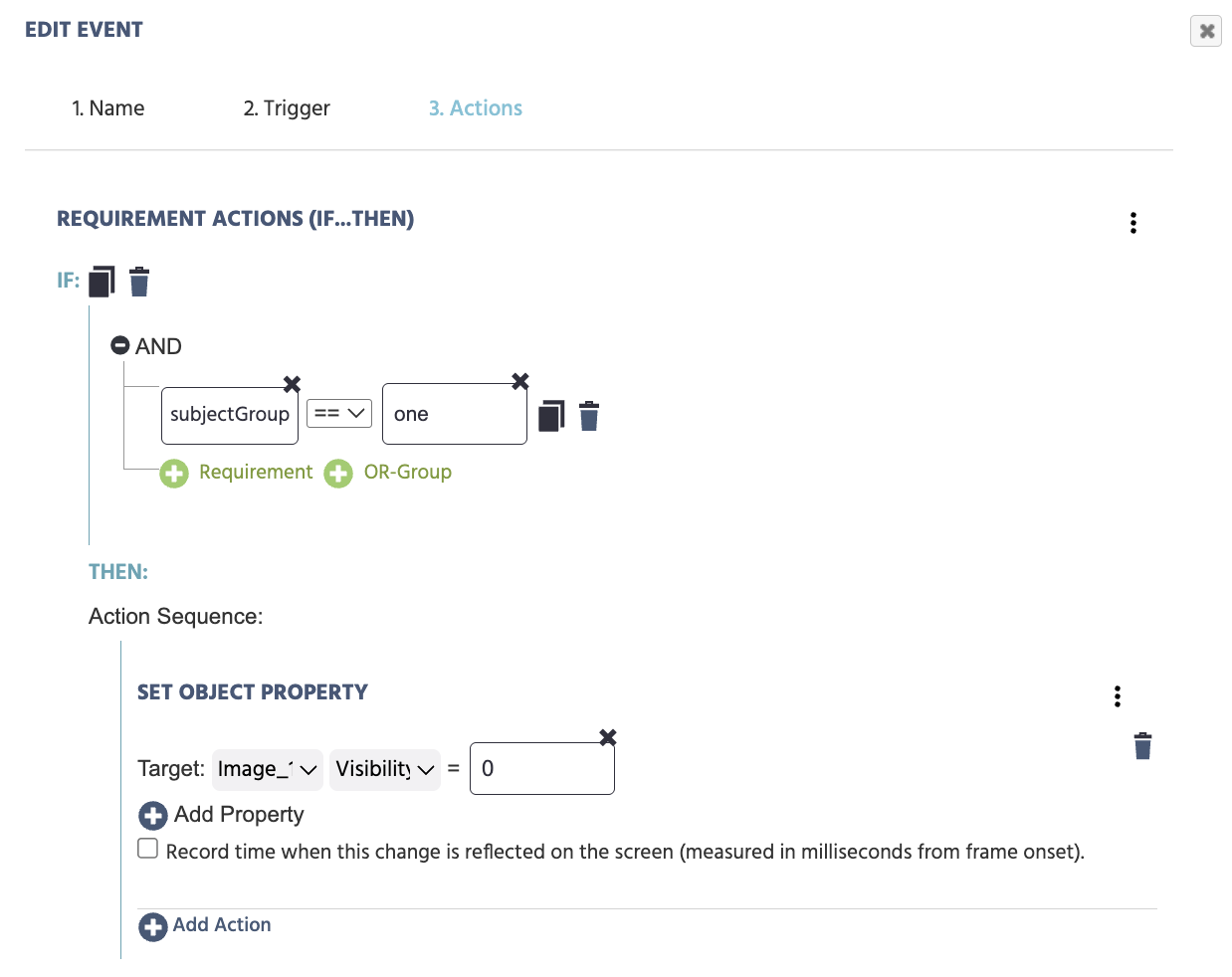The width and height of the screenshot is (1232, 977).
Task: Clear the Visibility value field
Action: (x=608, y=737)
